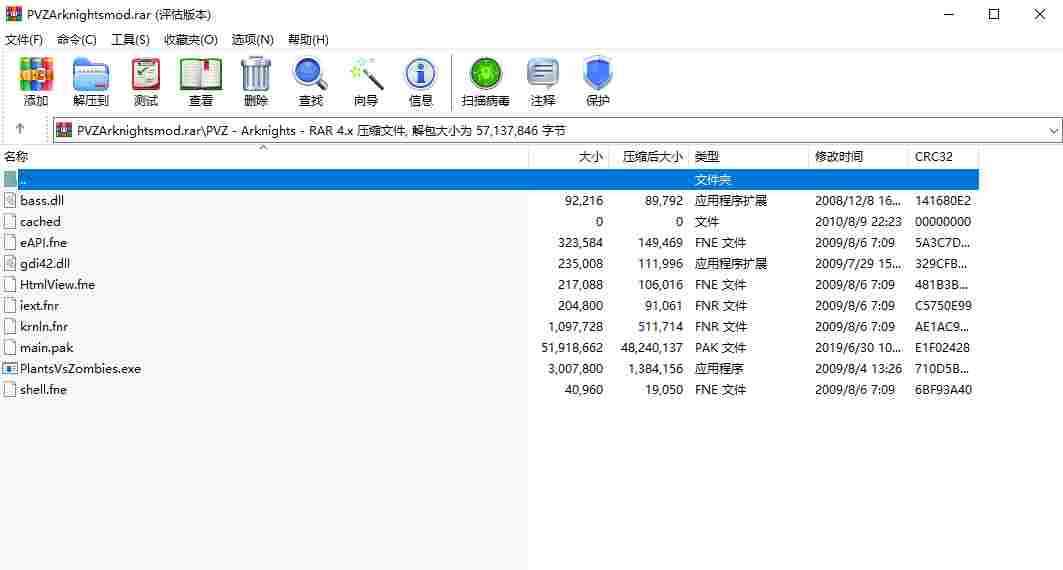Click size value 51,918,662
1063x570 pixels.
pos(572,348)
